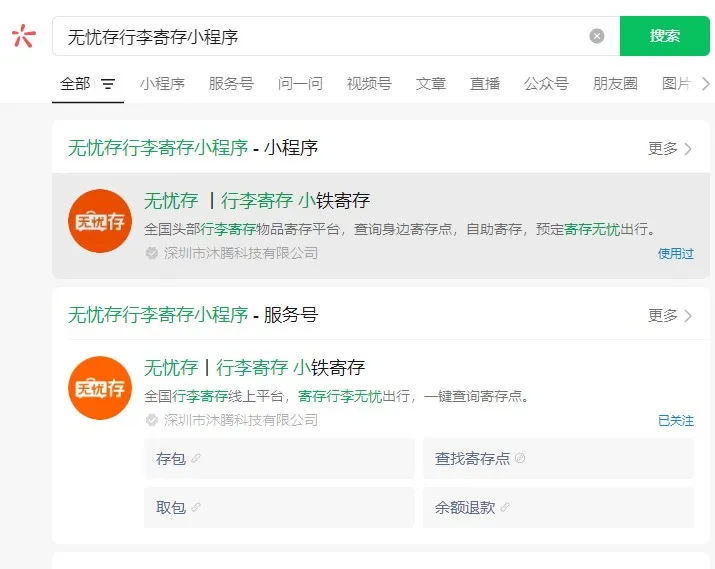
Task: Click inside the search input field
Action: point(320,36)
